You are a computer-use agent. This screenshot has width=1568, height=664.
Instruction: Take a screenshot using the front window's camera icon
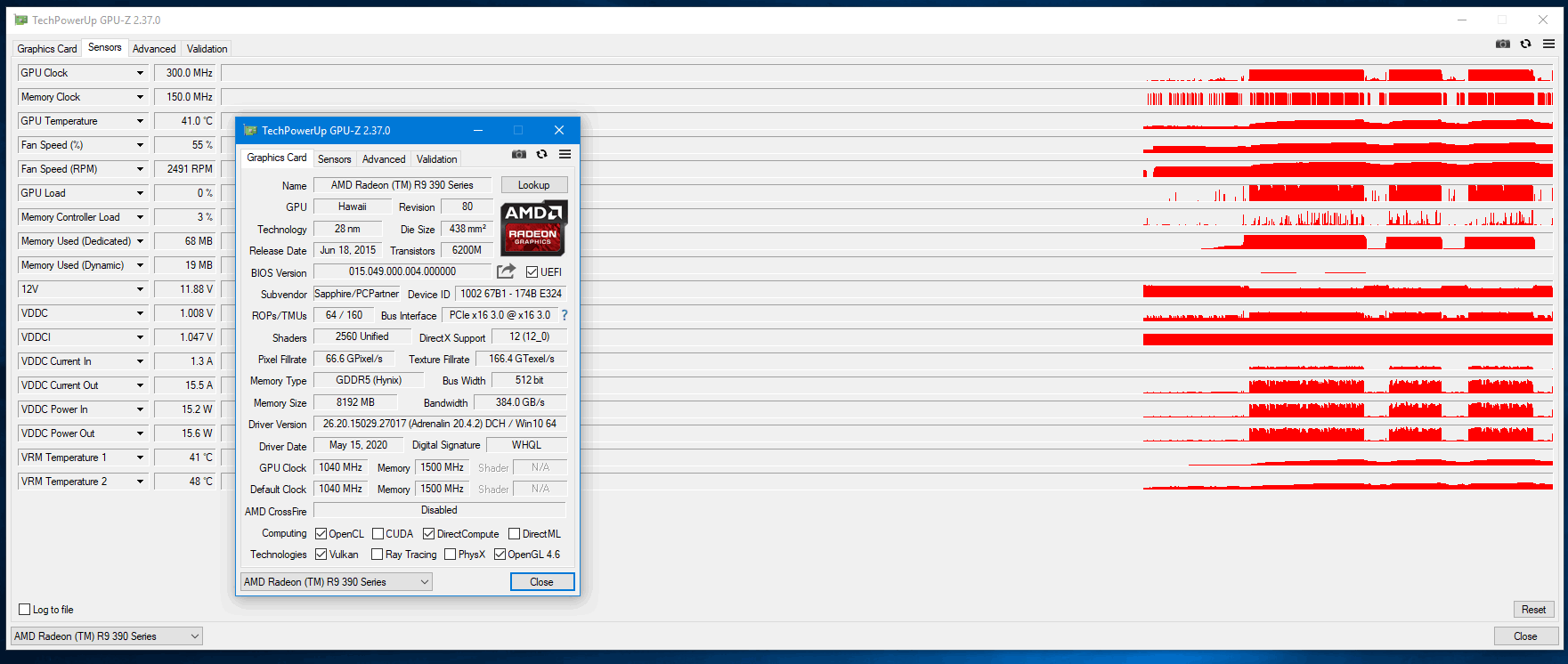pos(519,154)
